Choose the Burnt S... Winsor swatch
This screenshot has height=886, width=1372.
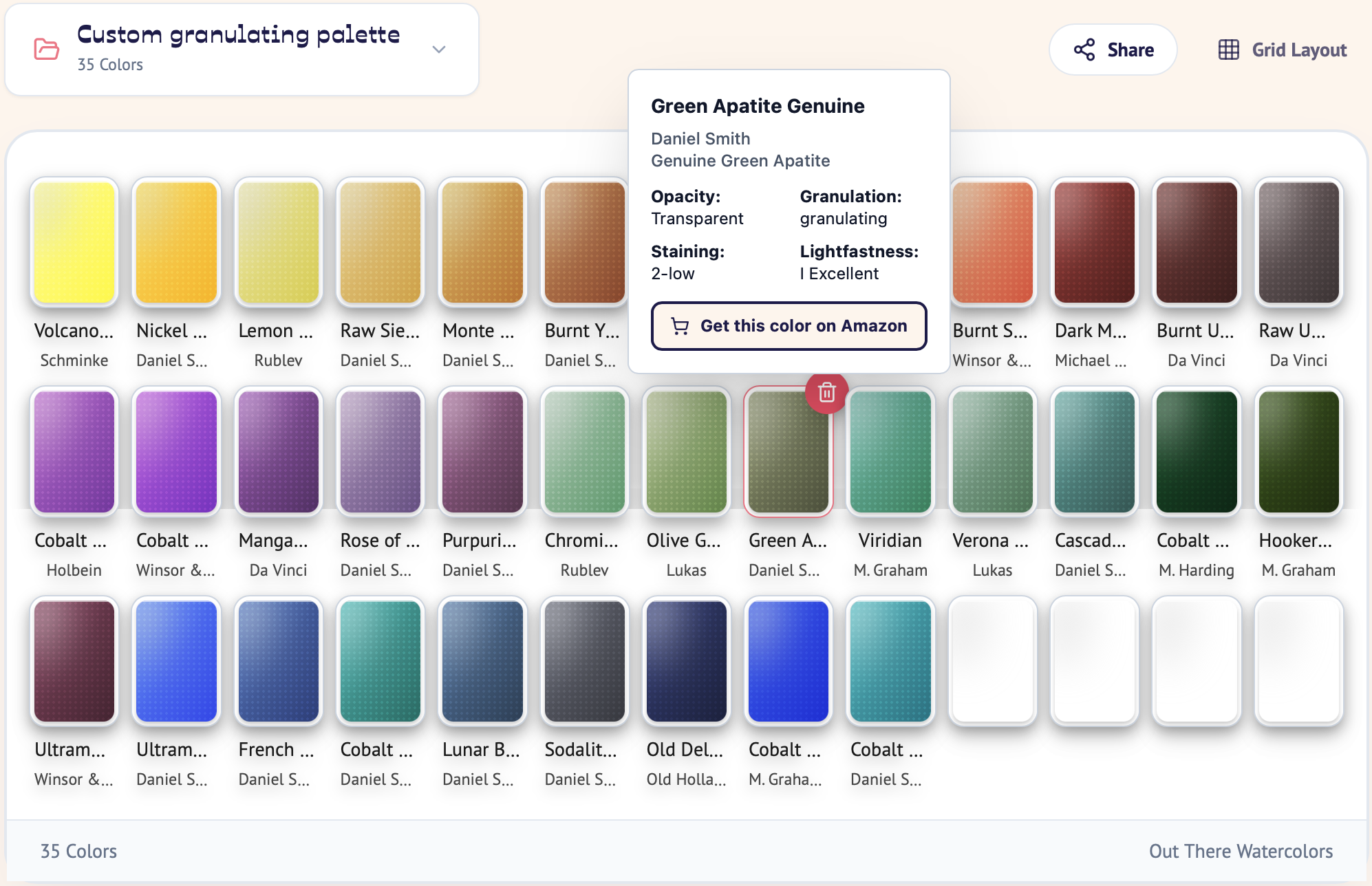coord(993,242)
